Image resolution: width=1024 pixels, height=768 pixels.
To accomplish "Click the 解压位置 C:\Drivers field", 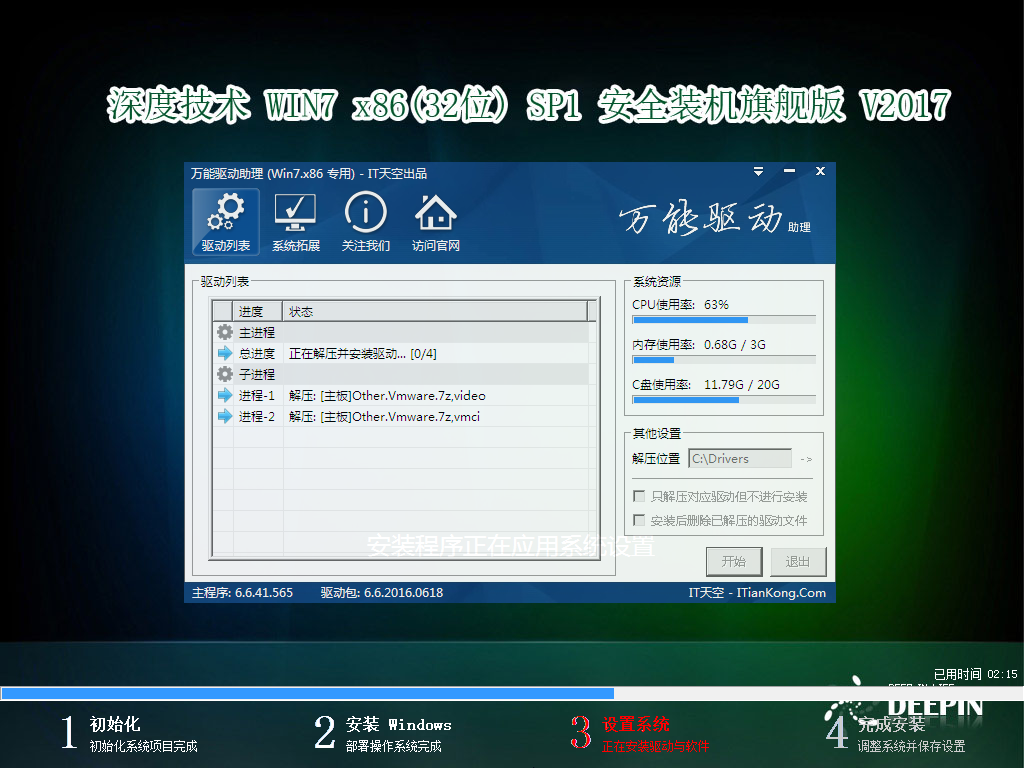I will point(740,458).
